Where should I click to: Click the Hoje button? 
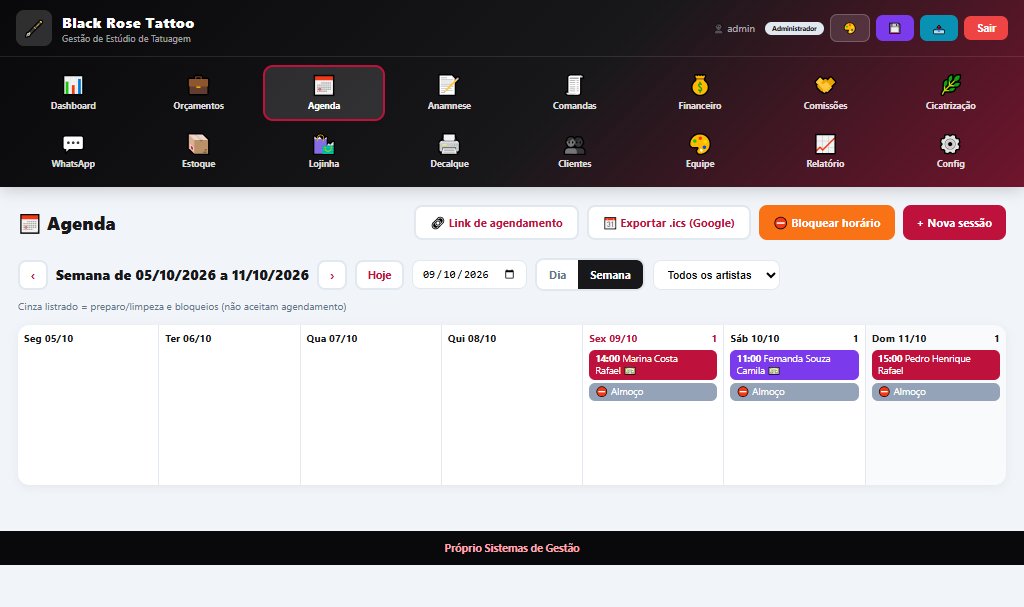click(x=379, y=275)
